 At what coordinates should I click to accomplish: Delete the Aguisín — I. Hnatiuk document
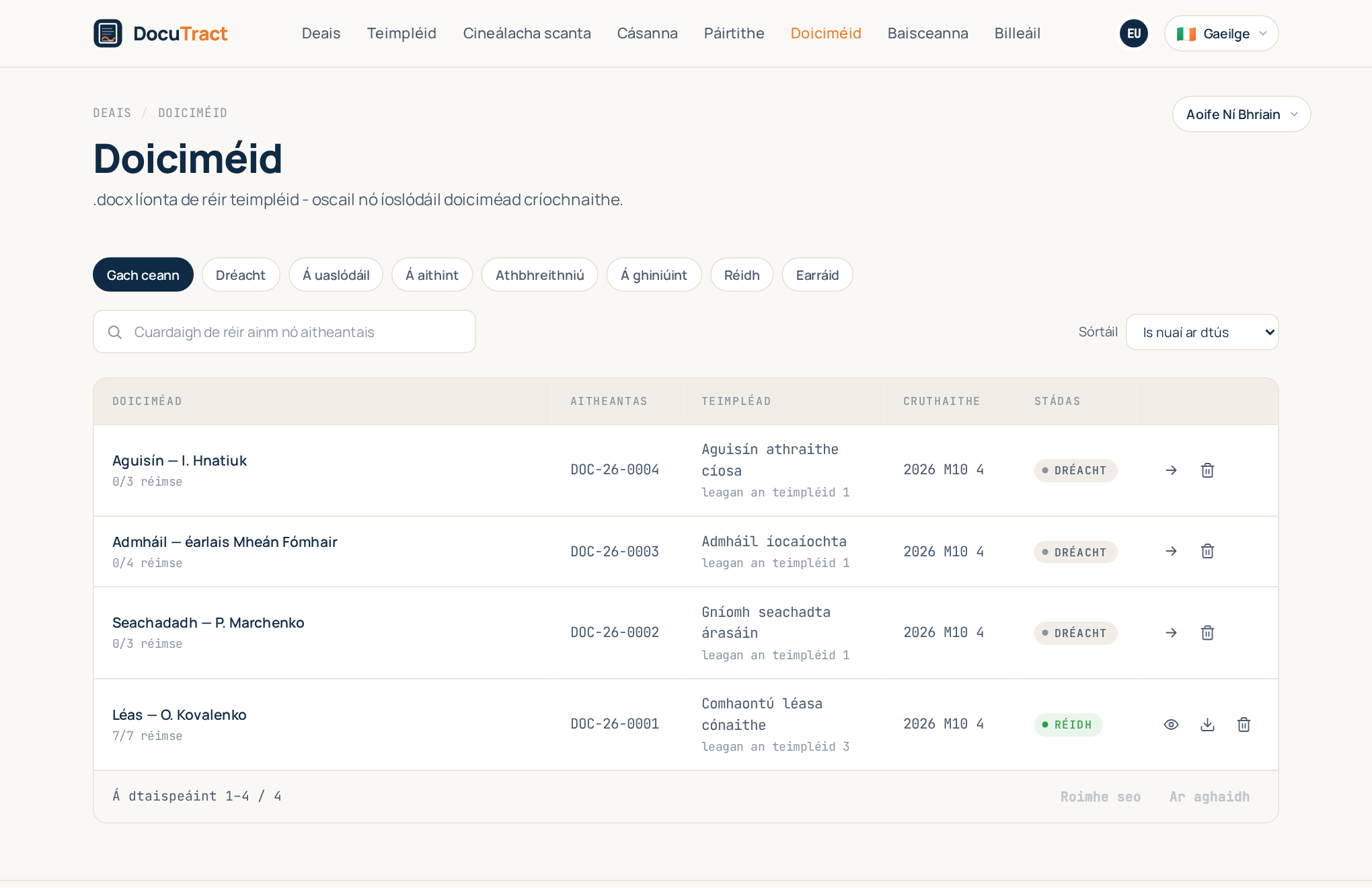tap(1207, 470)
